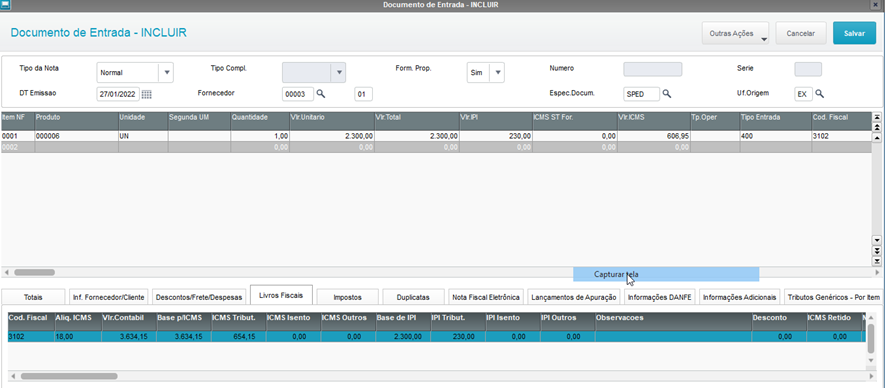The image size is (886, 388).
Task: Click the Espec.Docum. field showing SPED
Action: click(x=641, y=94)
